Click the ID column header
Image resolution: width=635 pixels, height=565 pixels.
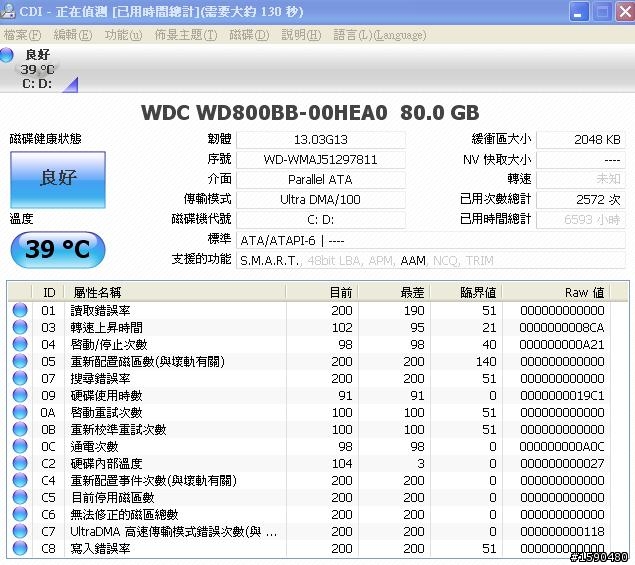[x=48, y=292]
